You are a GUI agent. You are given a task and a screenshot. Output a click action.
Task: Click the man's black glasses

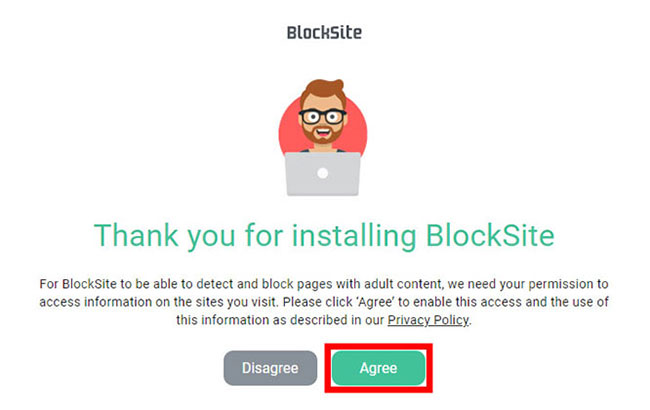(x=323, y=116)
